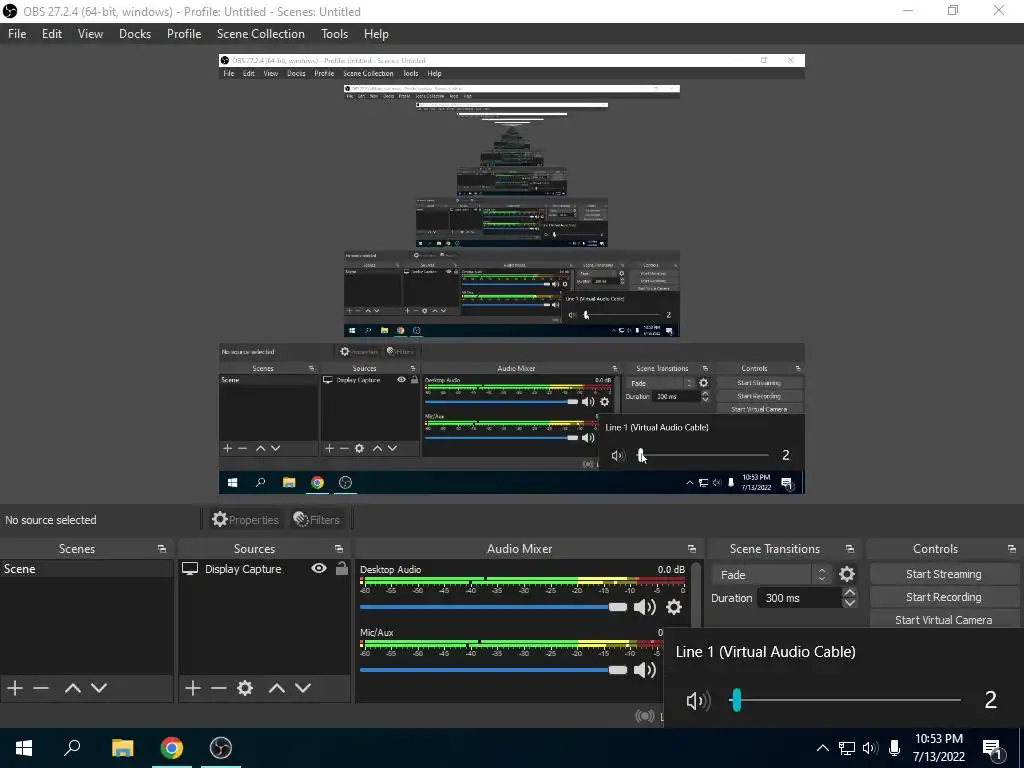Remove selected source with minus icon

pyautogui.click(x=218, y=688)
